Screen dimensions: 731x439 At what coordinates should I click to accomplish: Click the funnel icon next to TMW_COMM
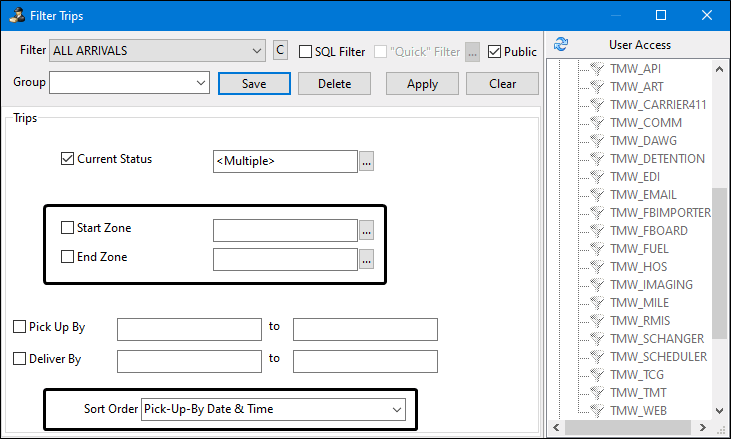(x=597, y=123)
